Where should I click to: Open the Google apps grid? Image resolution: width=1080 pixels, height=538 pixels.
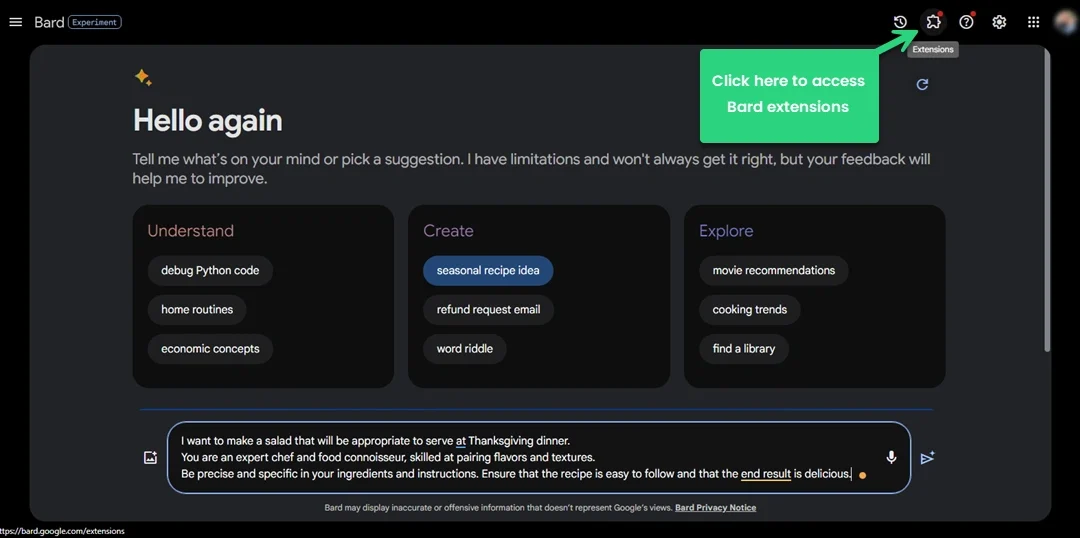pos(1033,22)
